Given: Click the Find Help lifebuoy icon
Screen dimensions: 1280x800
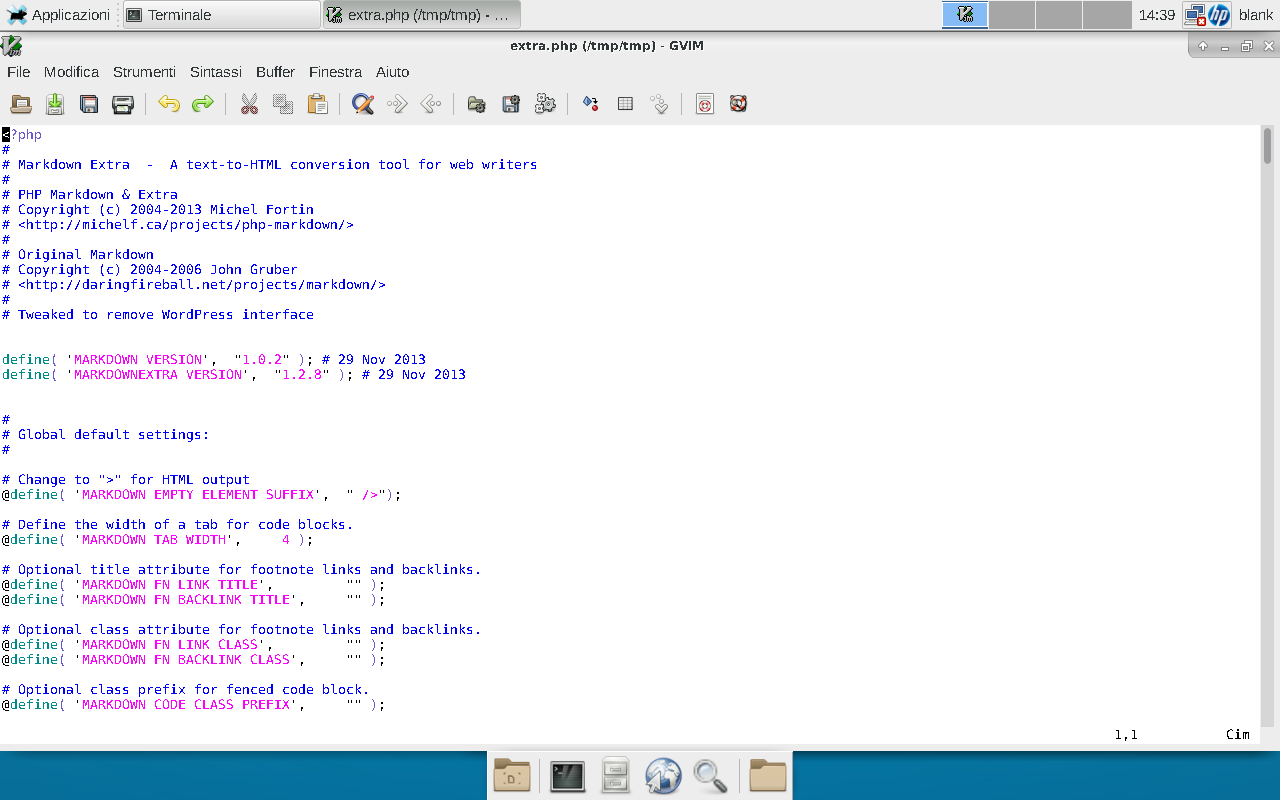Looking at the screenshot, I should (739, 104).
